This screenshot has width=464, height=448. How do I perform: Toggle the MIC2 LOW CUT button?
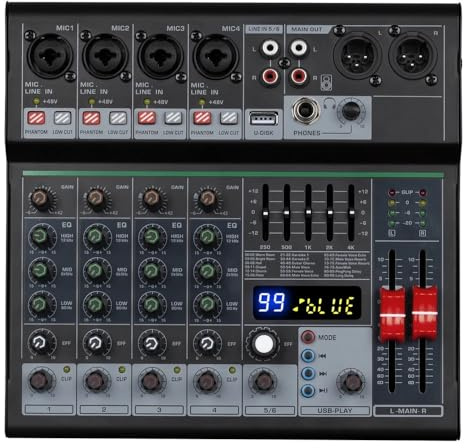[118, 118]
